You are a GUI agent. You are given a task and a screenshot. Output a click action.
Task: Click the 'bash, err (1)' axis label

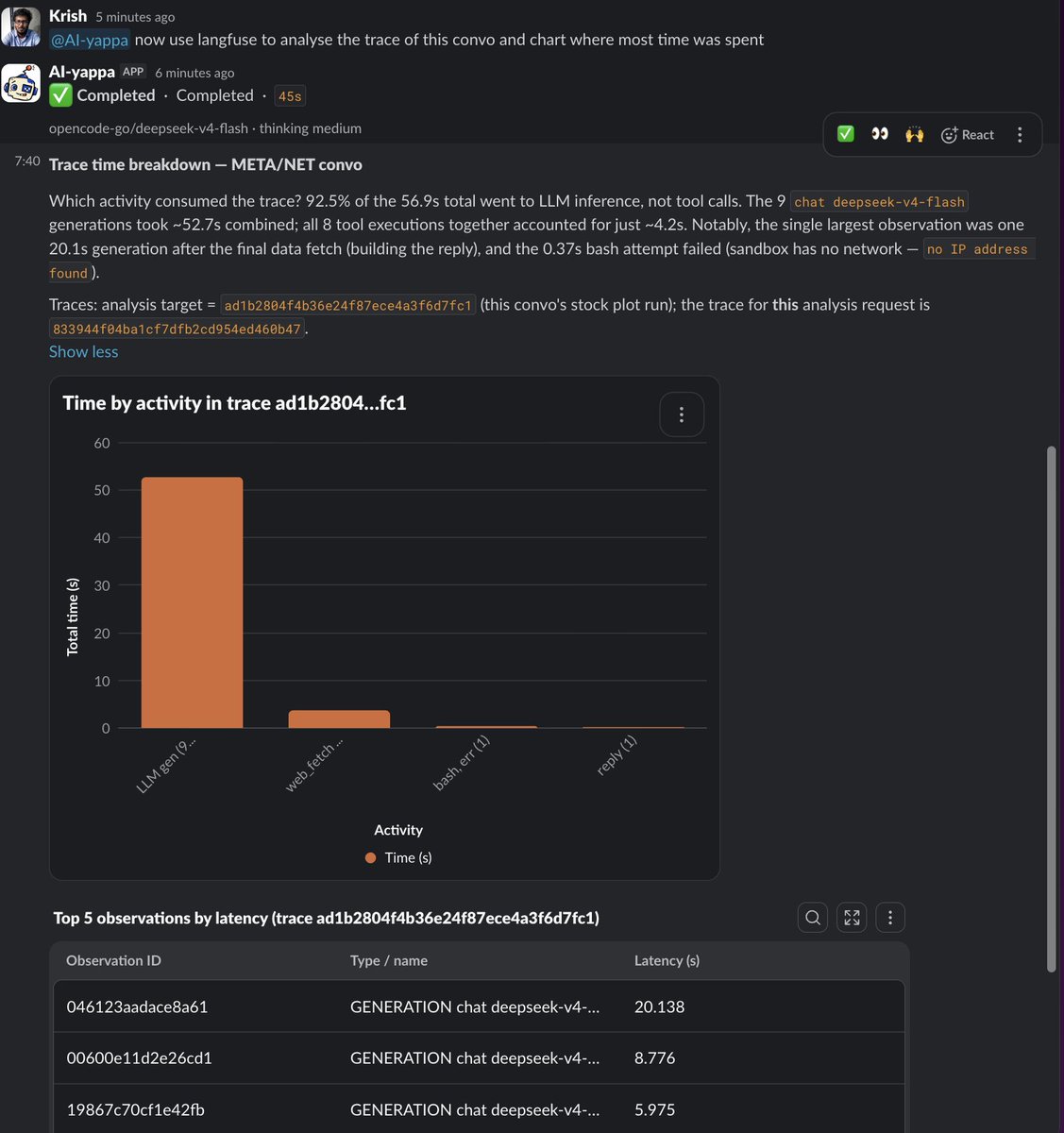pos(461,763)
